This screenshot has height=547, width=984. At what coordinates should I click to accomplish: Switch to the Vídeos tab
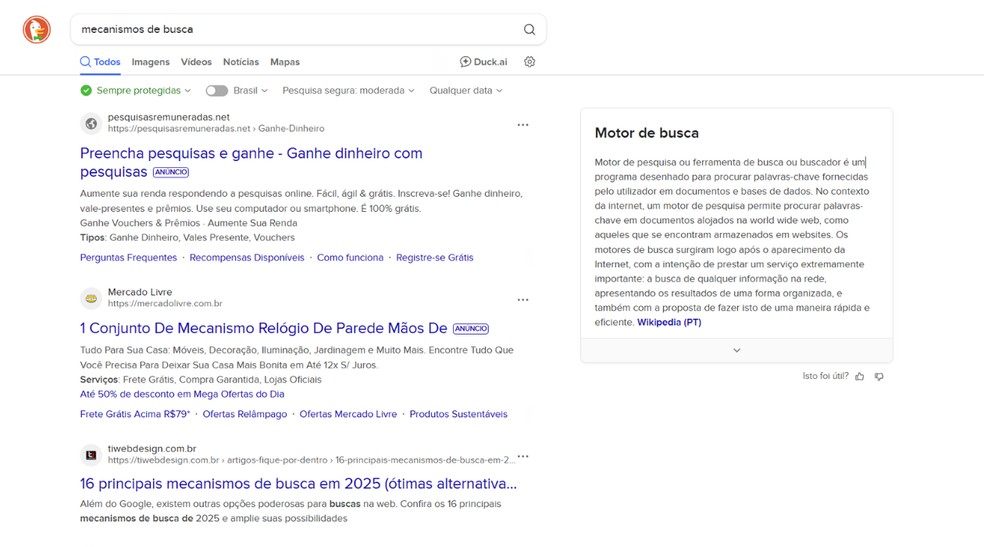pyautogui.click(x=196, y=62)
